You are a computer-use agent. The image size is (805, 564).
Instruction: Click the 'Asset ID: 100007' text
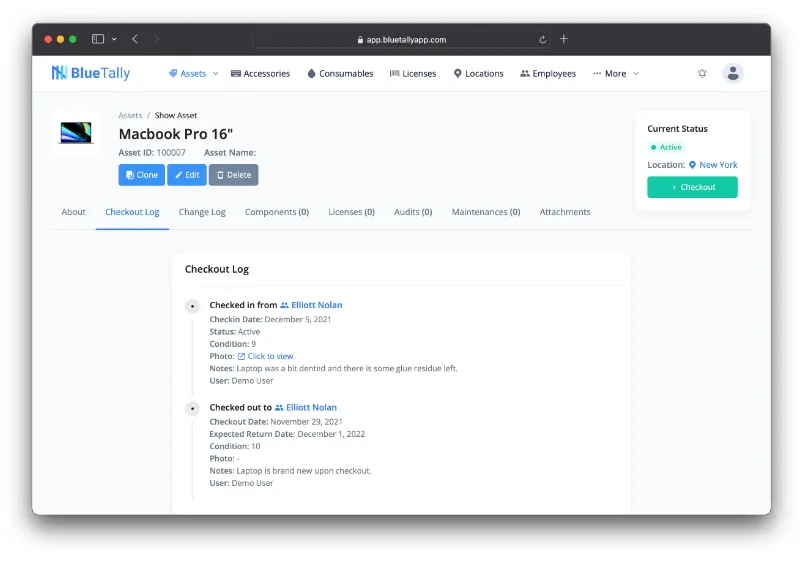[x=152, y=152]
